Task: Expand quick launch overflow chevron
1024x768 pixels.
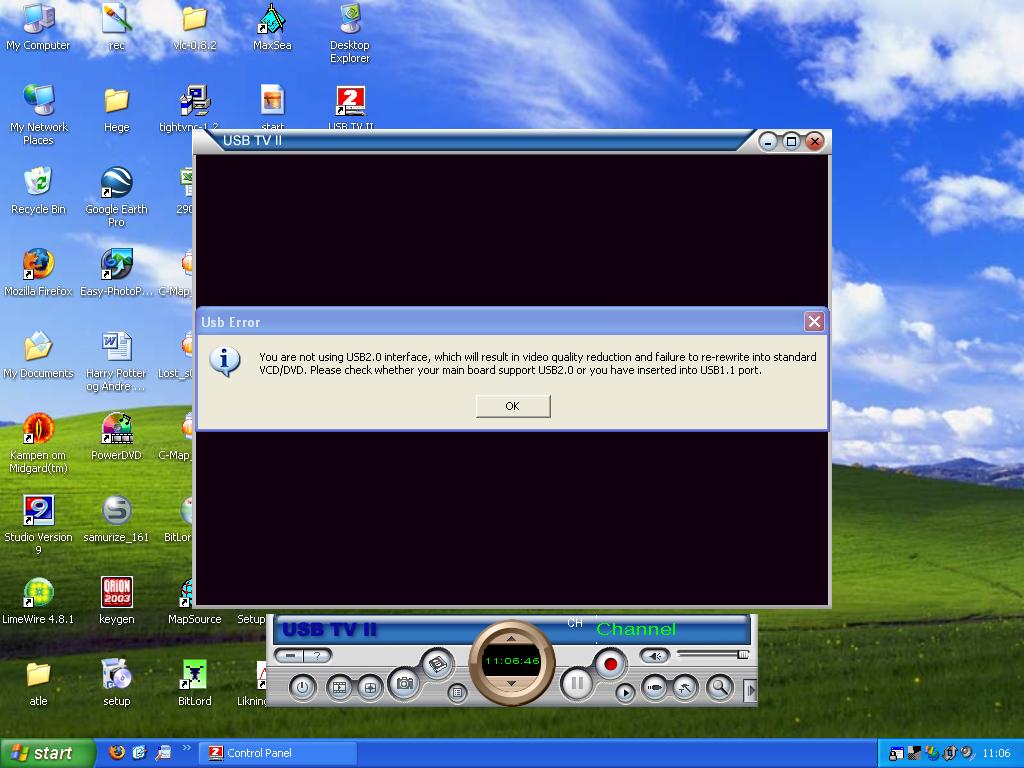Action: pyautogui.click(x=186, y=748)
